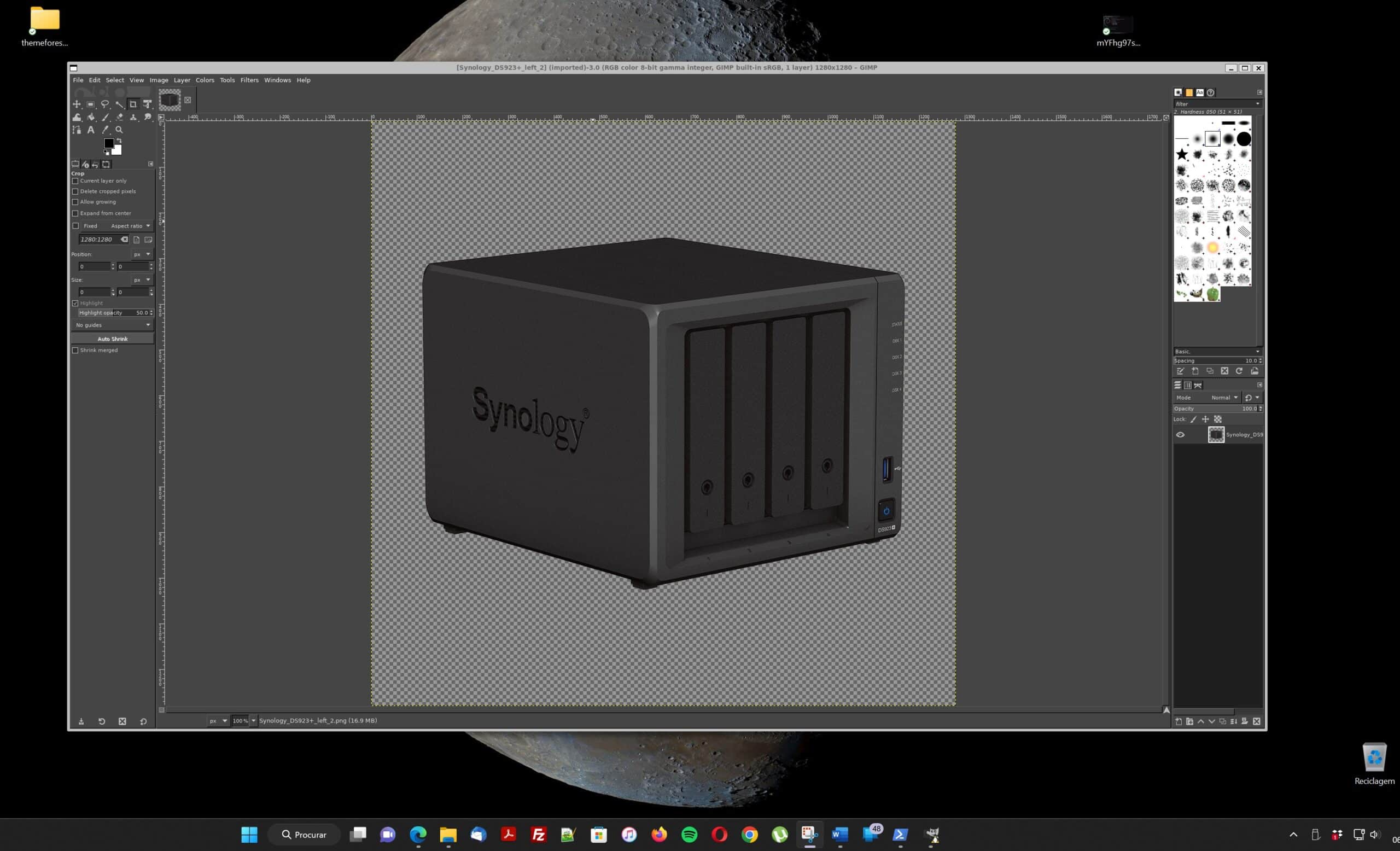Select the Clone stamp tool

pos(133,117)
